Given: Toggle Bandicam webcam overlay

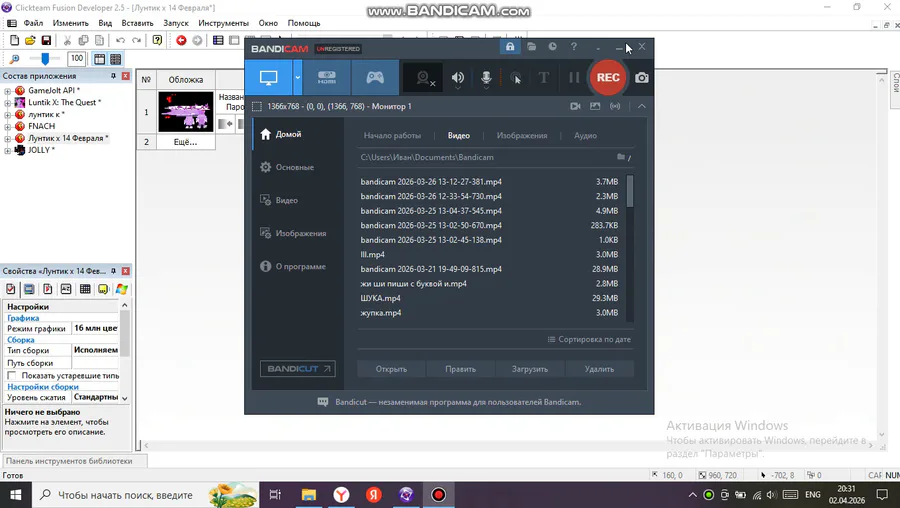Looking at the screenshot, I should point(423,77).
